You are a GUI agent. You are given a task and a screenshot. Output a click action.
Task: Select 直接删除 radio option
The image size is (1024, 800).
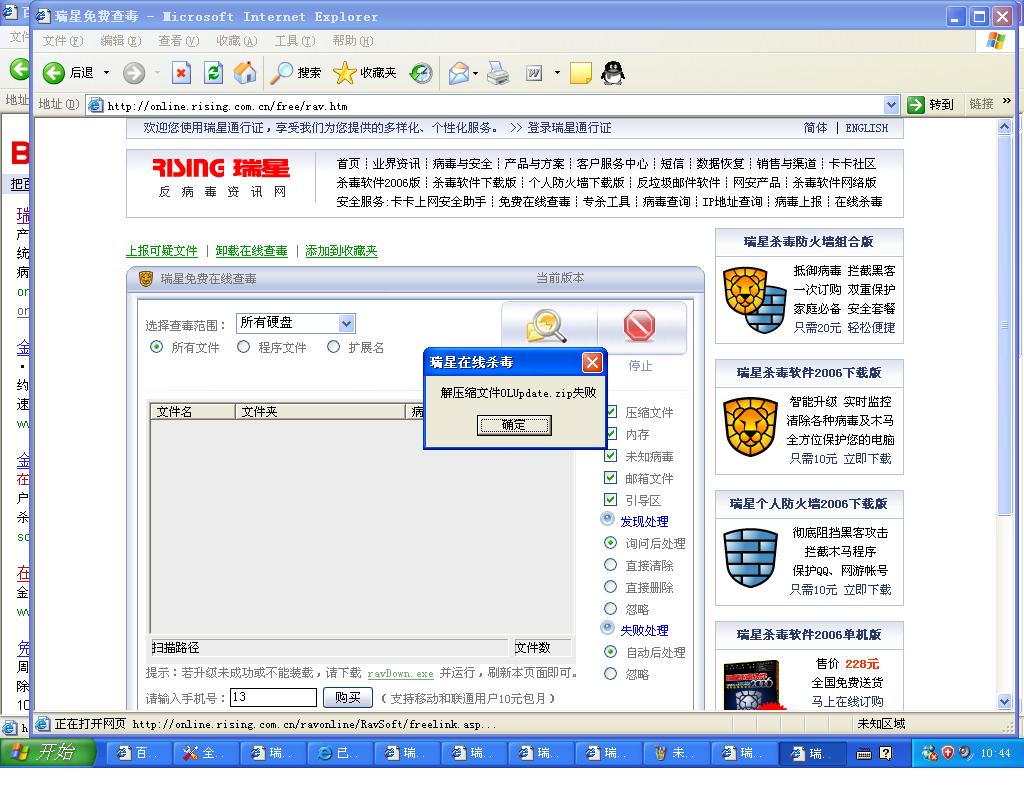(x=610, y=586)
